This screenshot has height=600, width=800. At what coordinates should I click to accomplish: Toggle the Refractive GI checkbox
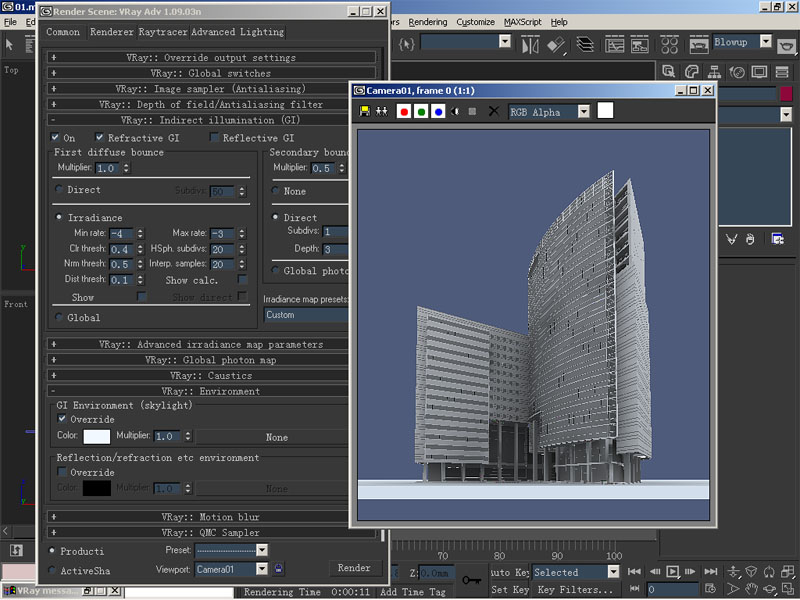[99, 137]
